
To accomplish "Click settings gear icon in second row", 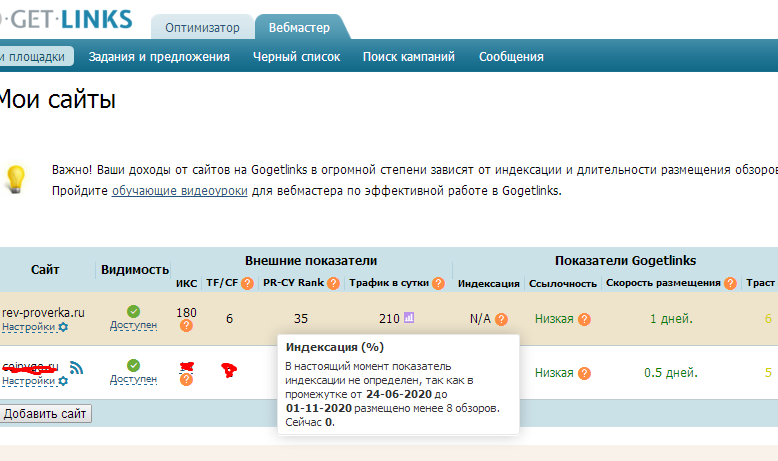I will click(x=63, y=381).
